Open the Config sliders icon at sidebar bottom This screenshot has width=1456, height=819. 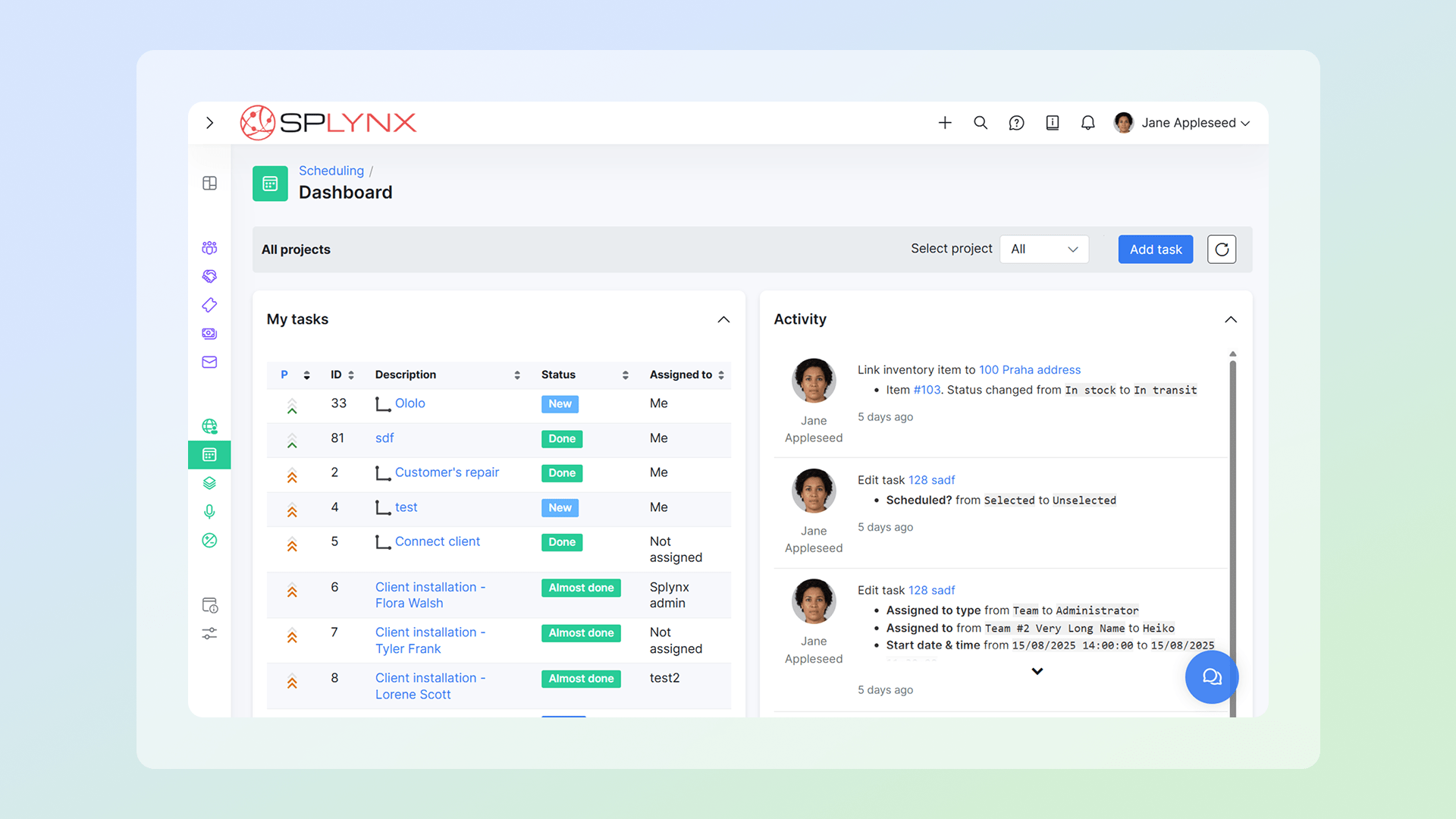(209, 633)
